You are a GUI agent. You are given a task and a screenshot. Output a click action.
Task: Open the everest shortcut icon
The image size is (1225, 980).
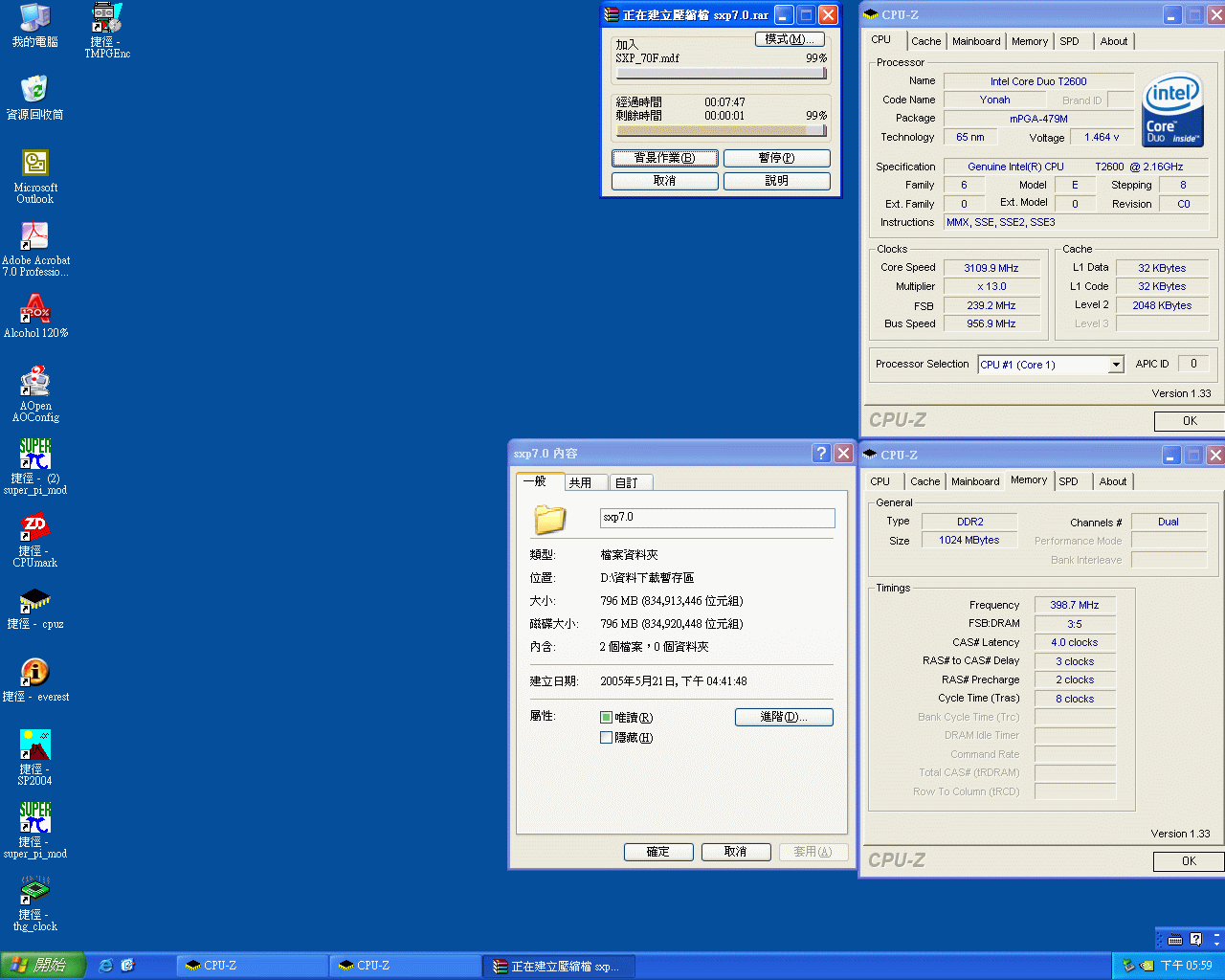35,671
